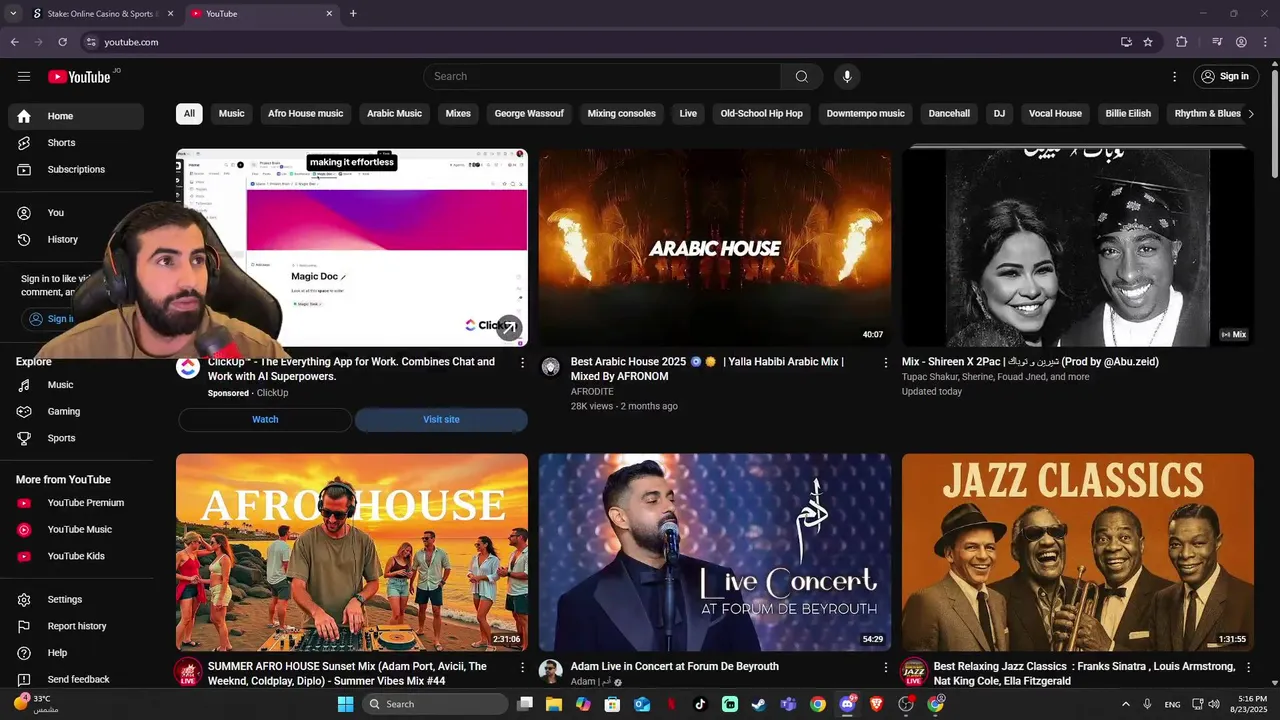Show more category chips with arrow
This screenshot has height=720, width=1280.
click(x=1251, y=114)
